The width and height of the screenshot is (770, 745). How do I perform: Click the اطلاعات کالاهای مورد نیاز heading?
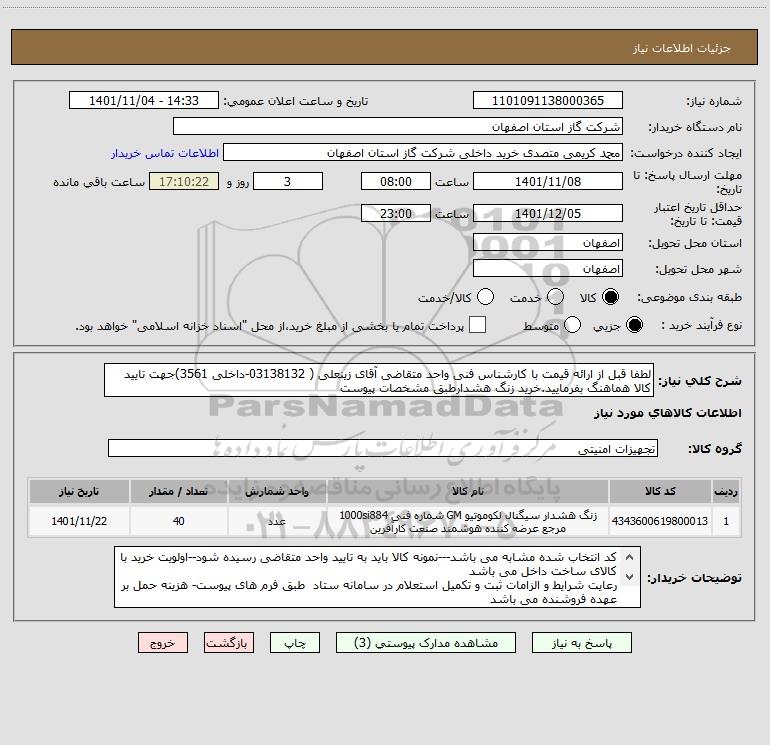pos(668,413)
